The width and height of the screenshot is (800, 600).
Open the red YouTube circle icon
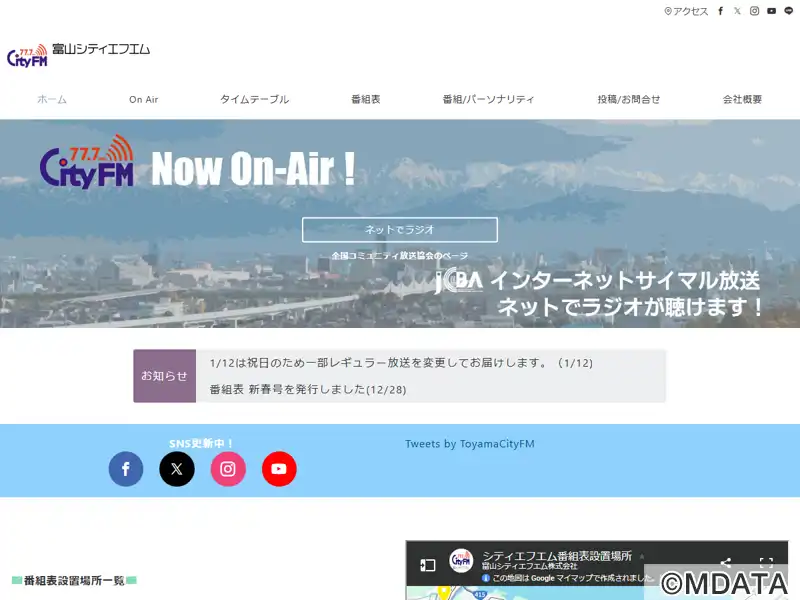pyautogui.click(x=279, y=469)
